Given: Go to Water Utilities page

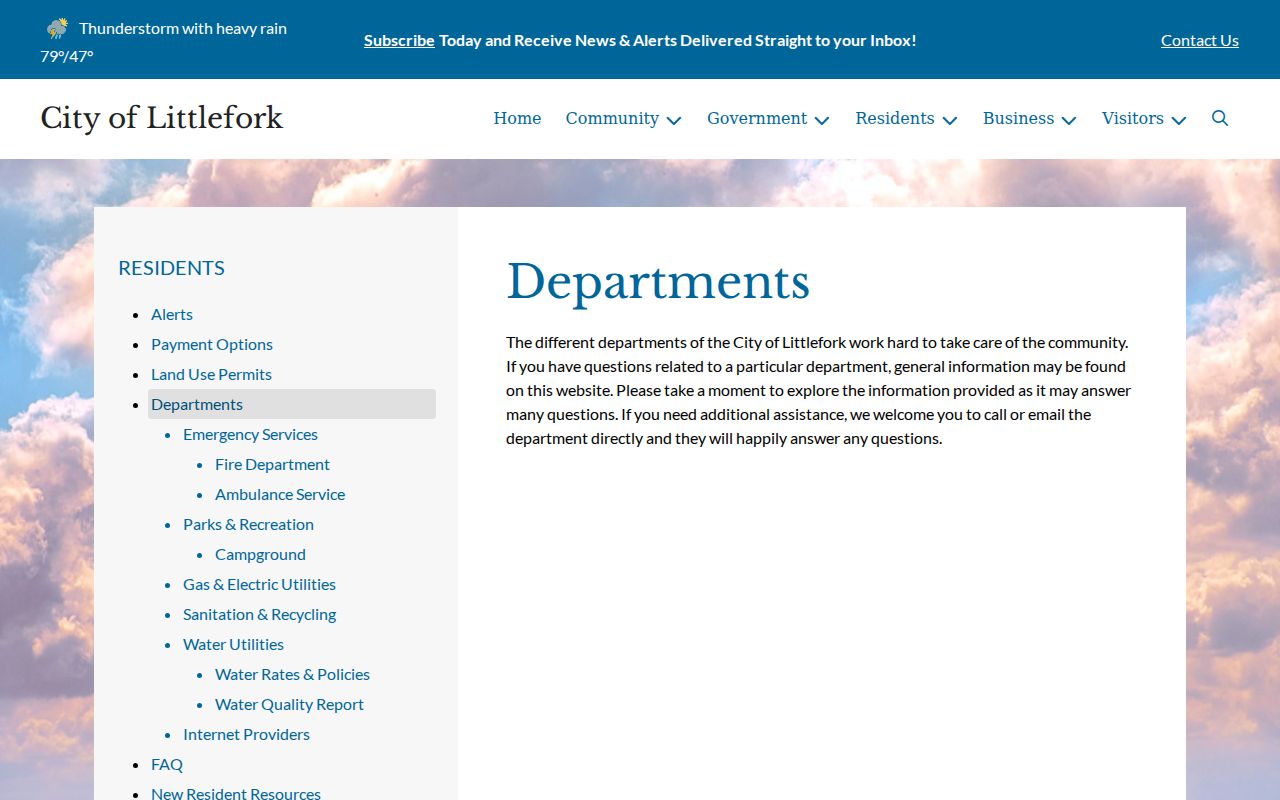Looking at the screenshot, I should pyautogui.click(x=233, y=644).
